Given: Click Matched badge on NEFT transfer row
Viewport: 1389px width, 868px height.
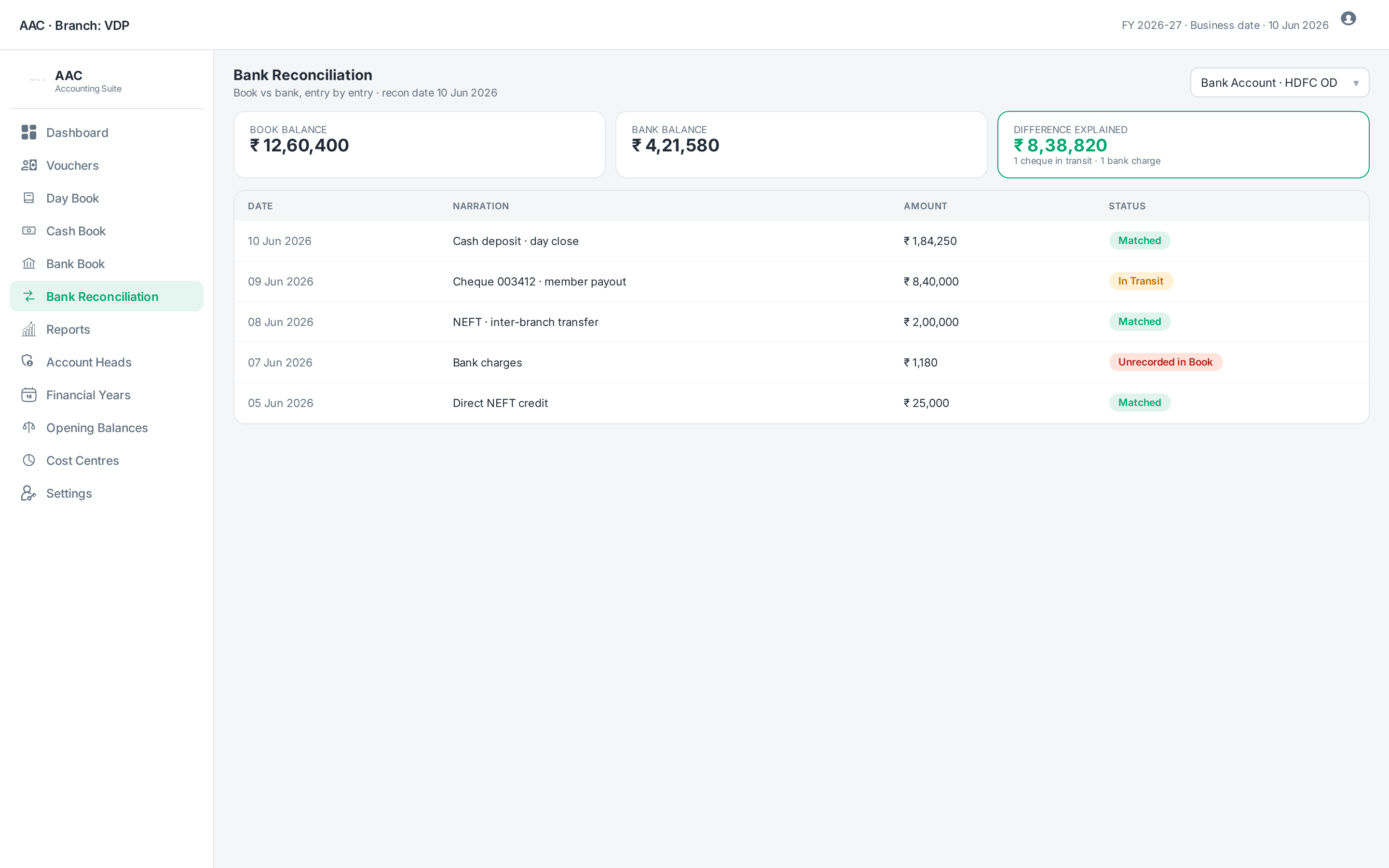Looking at the screenshot, I should tap(1139, 322).
